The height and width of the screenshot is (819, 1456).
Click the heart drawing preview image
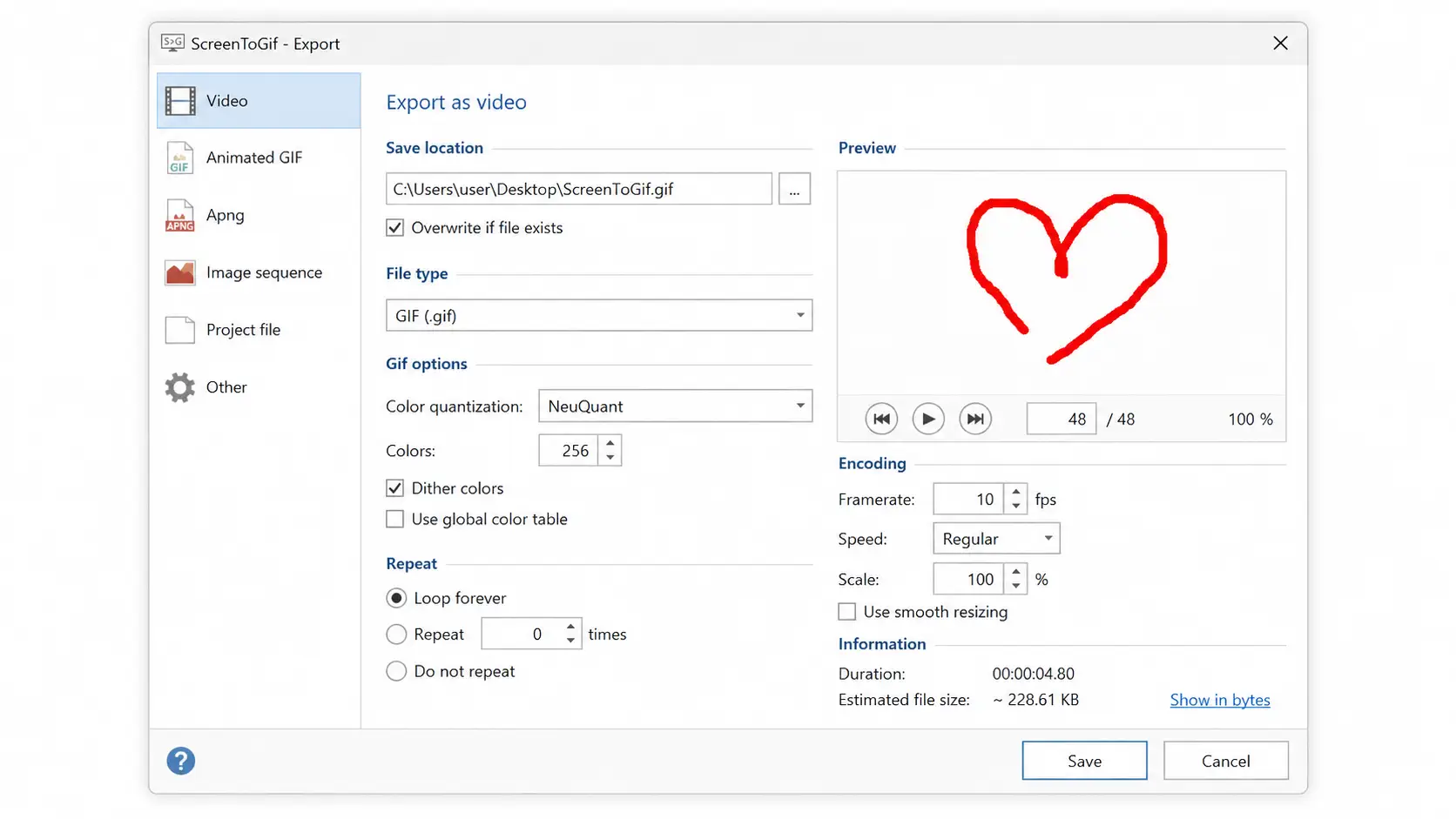pos(1067,280)
